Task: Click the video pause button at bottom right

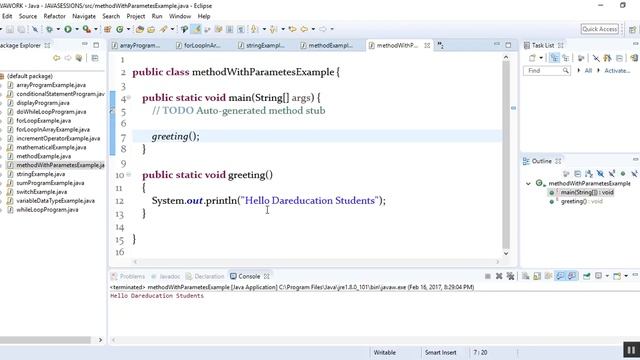Action: (631, 350)
